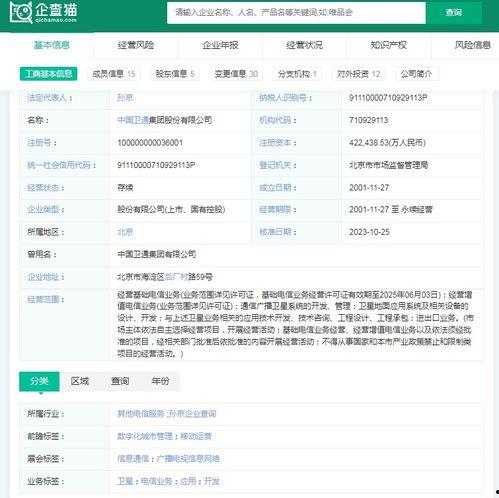The image size is (499, 498).
Task: Click the 机构代码 label link
Action: 275,120
